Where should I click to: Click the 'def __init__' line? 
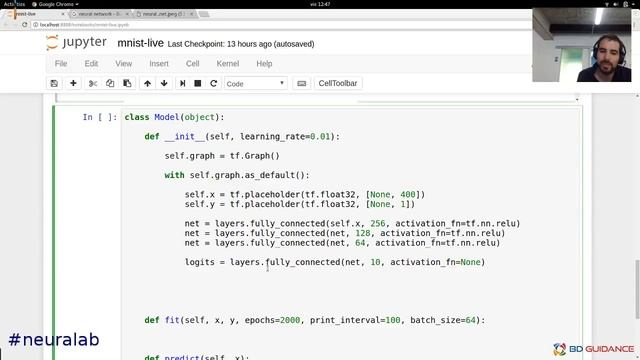click(x=242, y=136)
